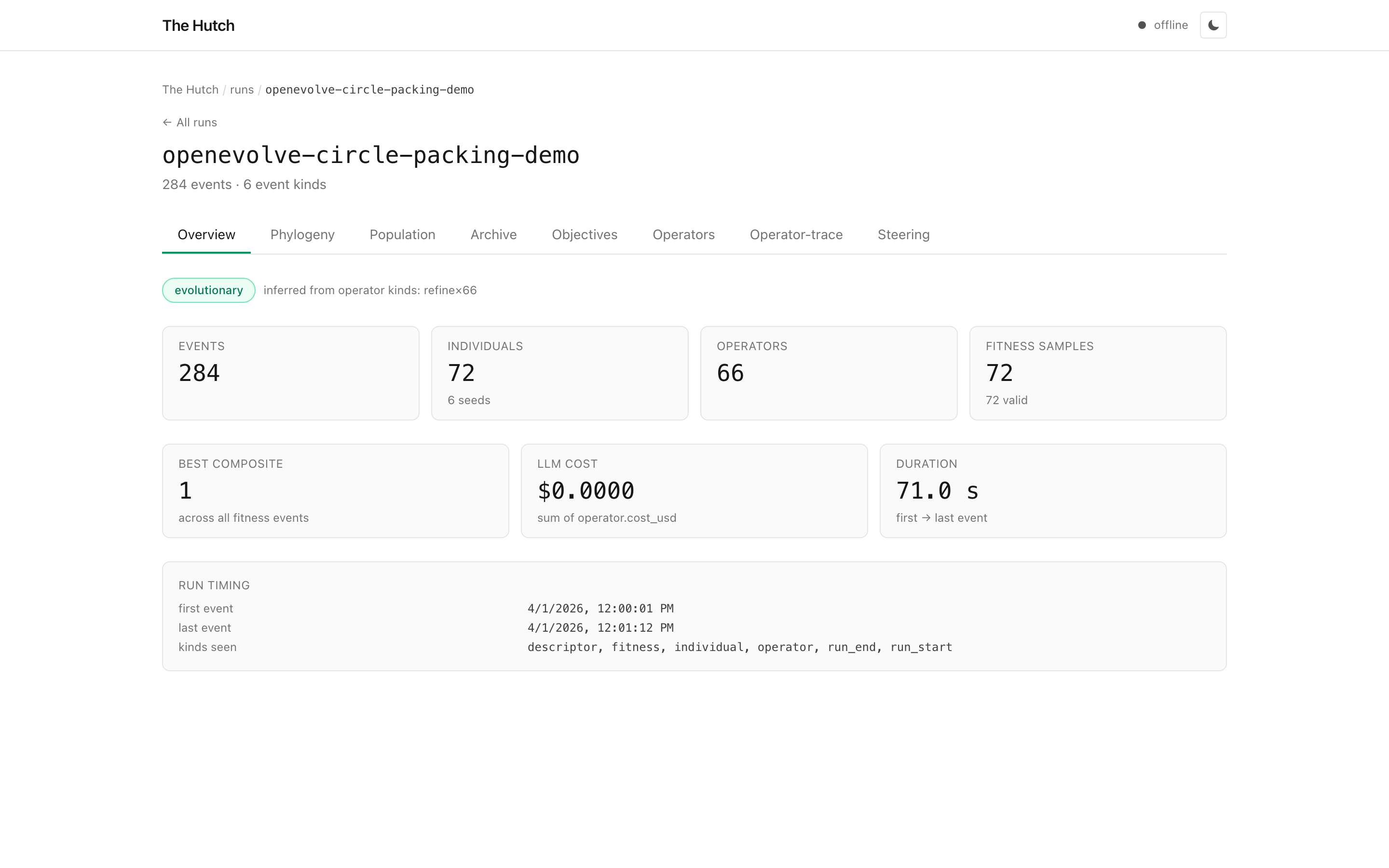
Task: Open the Archive tab
Action: 493,235
